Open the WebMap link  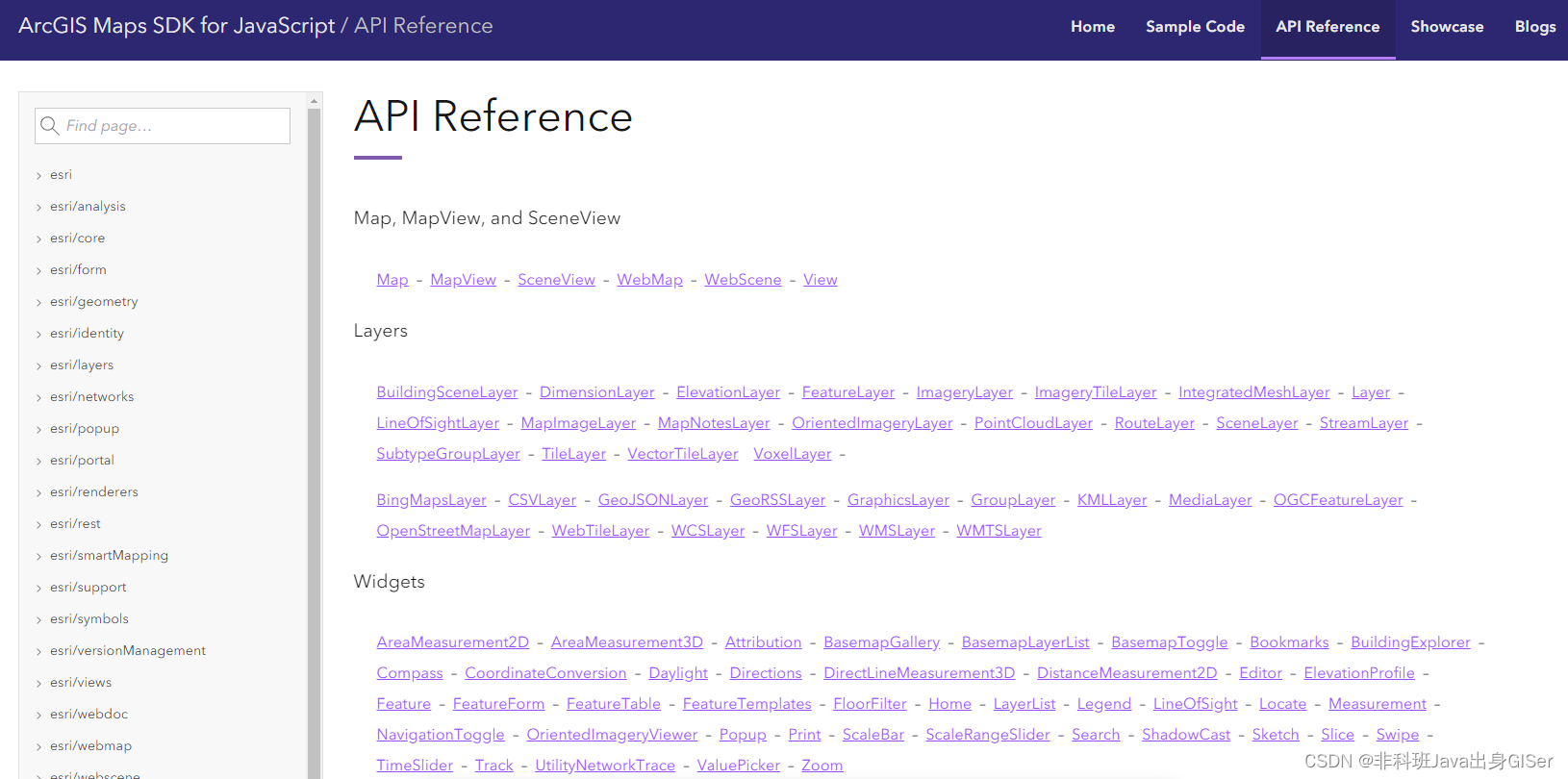(649, 280)
